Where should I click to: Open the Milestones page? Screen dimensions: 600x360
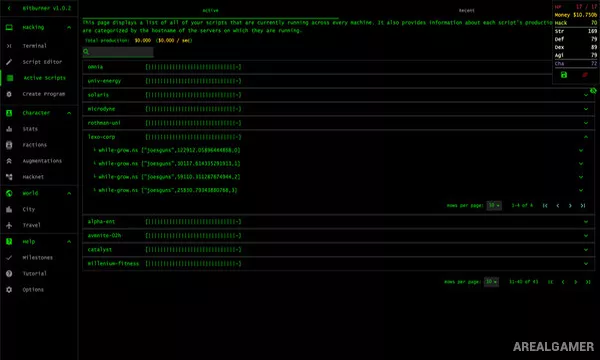click(x=39, y=258)
